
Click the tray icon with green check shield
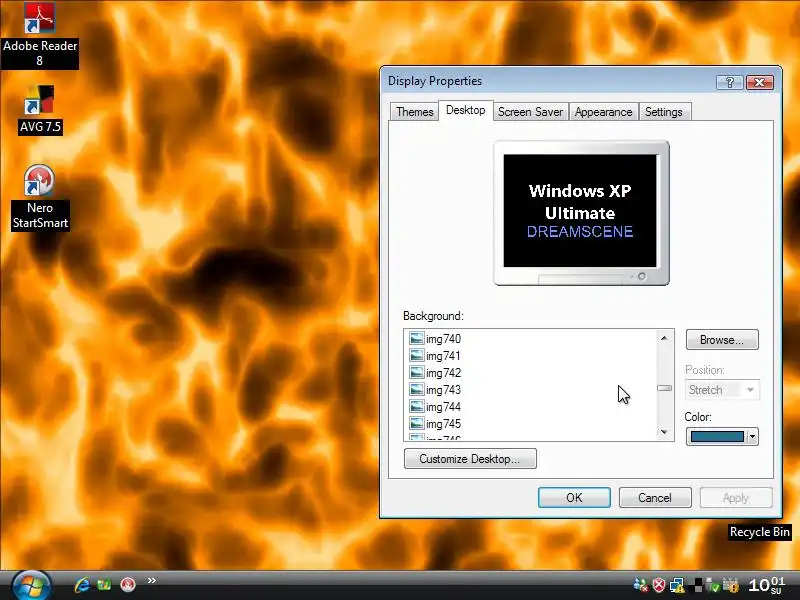point(713,586)
